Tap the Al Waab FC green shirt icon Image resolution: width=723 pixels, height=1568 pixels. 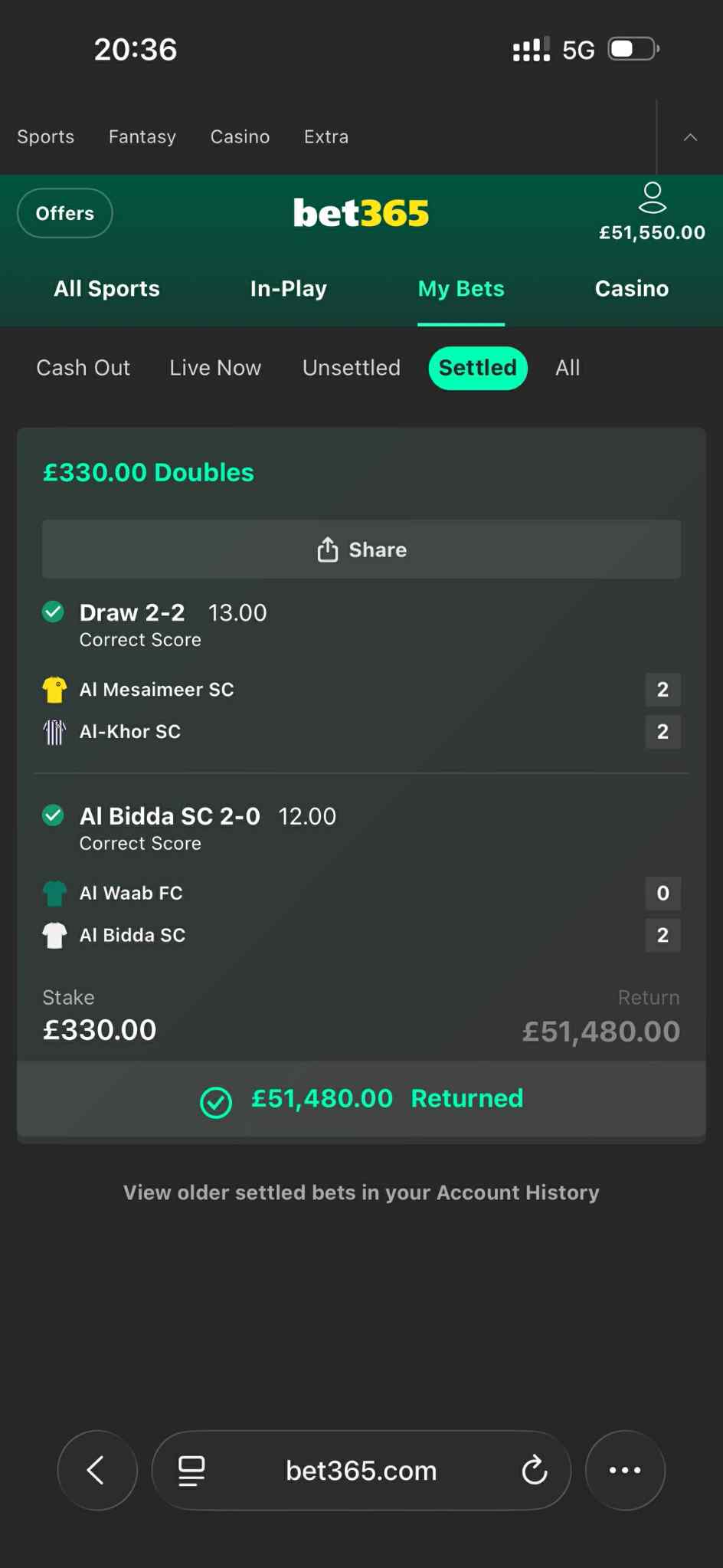click(x=54, y=893)
